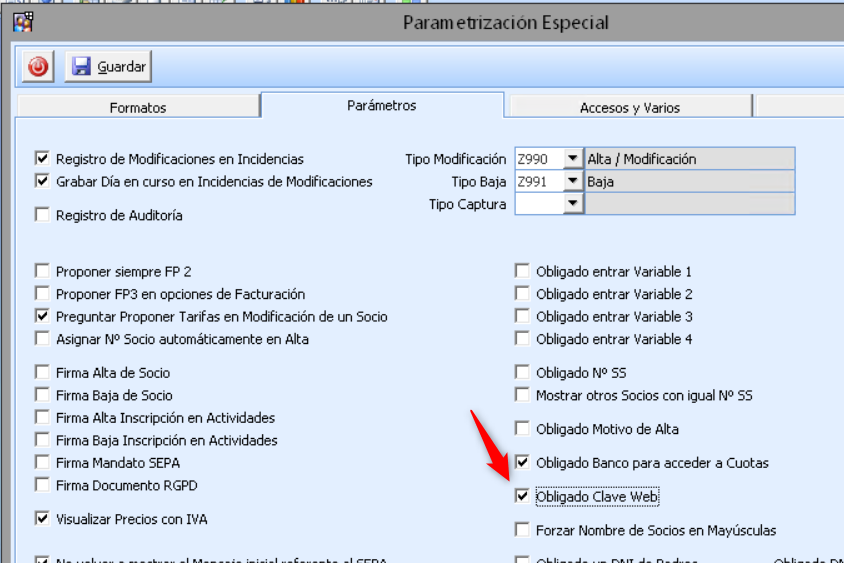Tick Obligado entrar Variable 1

click(x=522, y=271)
